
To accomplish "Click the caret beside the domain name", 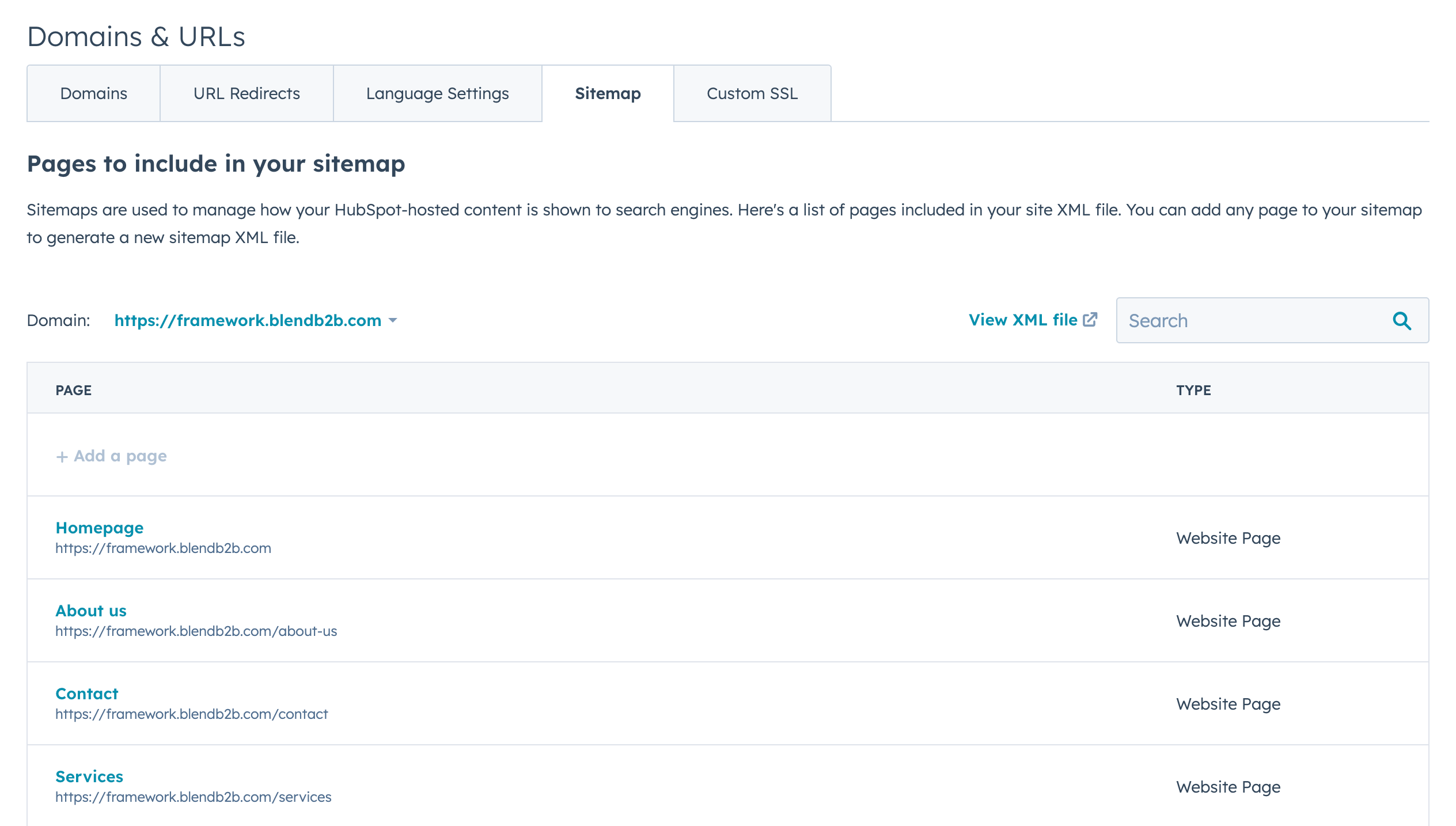I will click(x=393, y=321).
